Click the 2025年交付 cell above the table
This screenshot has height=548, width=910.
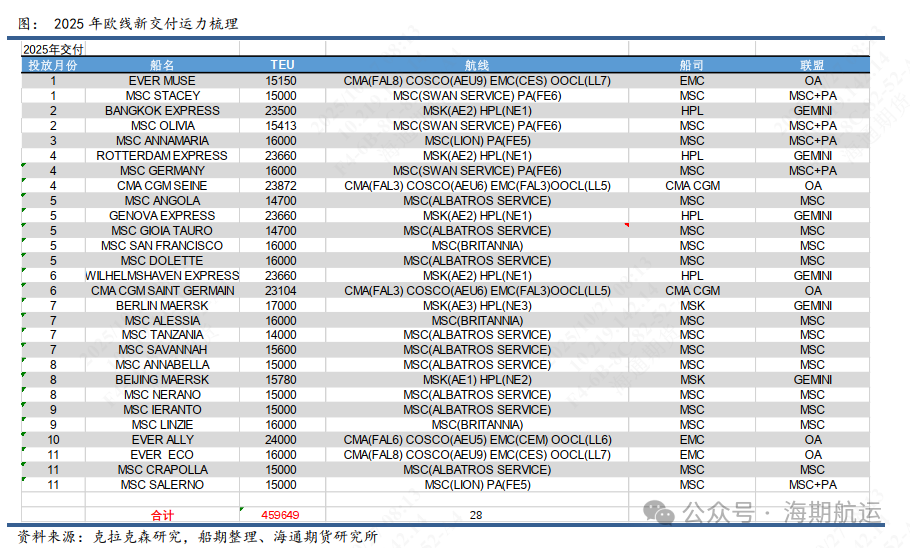[53, 49]
